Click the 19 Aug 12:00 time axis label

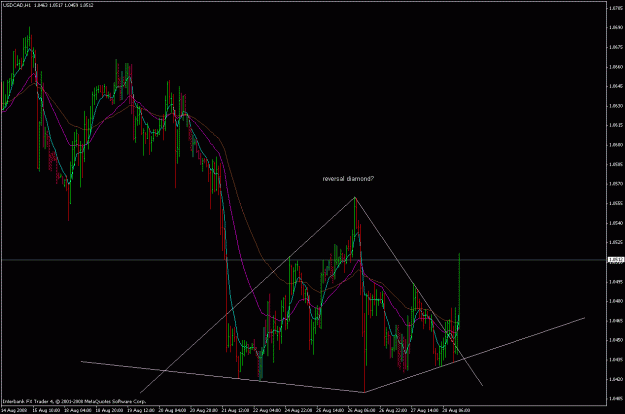point(141,410)
